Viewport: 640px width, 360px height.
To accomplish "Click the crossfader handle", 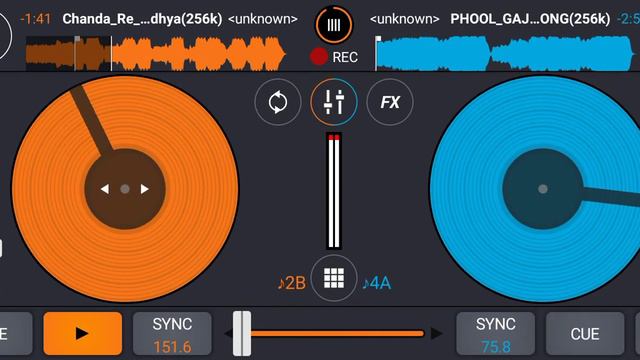I will 242,333.
